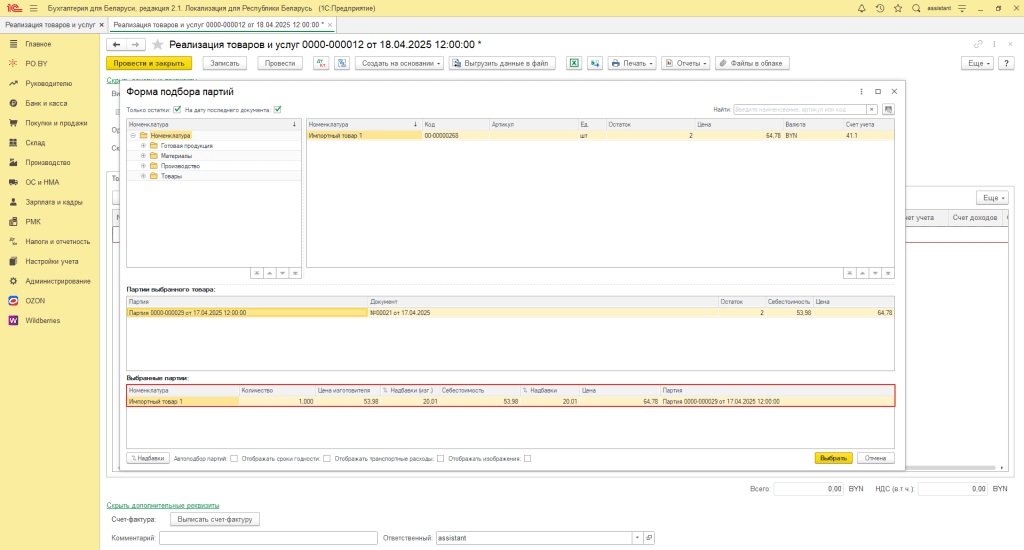
Task: Click the OZON sidebar icon
Action: [x=13, y=300]
